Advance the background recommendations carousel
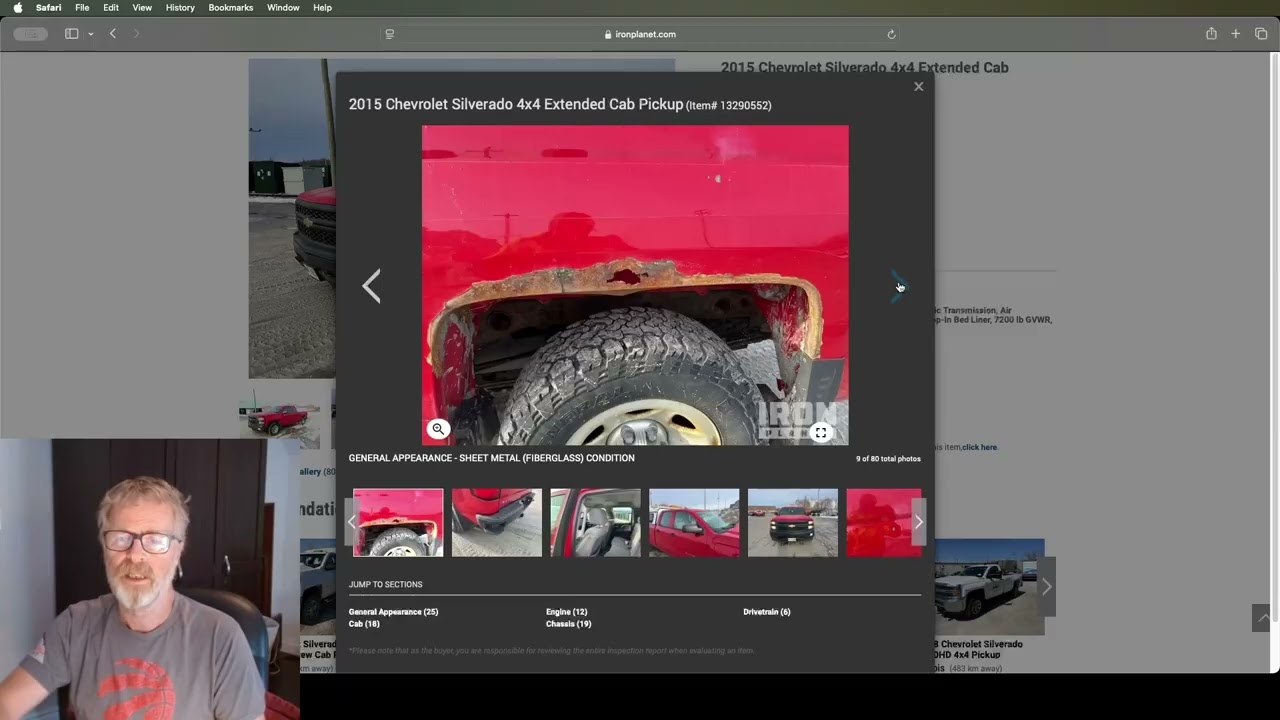The image size is (1280, 720). [x=1046, y=587]
